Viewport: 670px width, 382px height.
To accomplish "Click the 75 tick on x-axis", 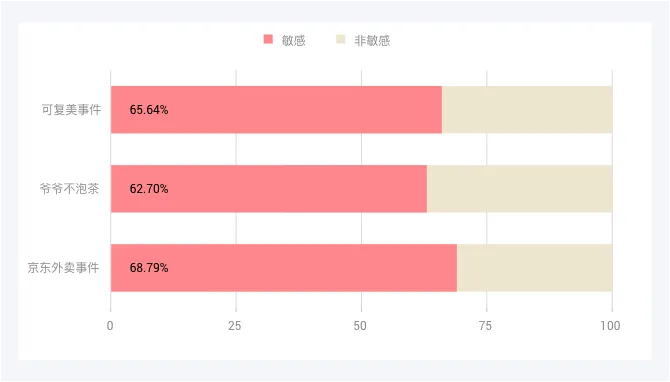I will tap(485, 326).
